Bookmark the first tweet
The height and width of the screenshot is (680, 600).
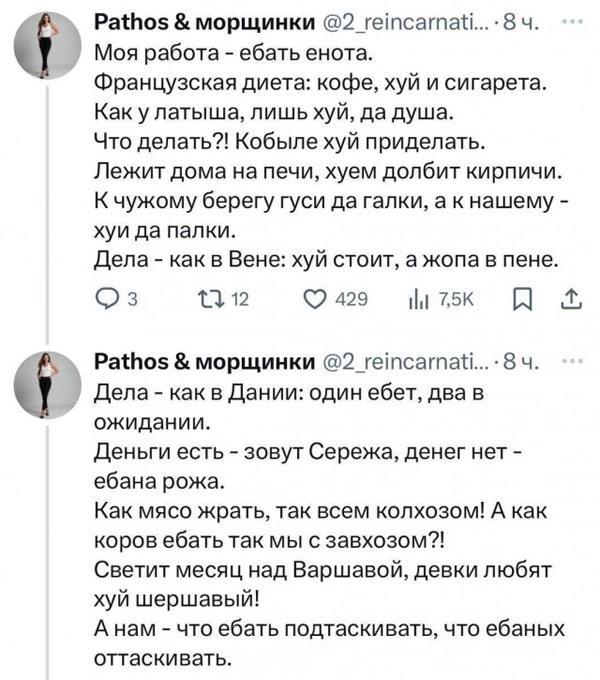pyautogui.click(x=516, y=298)
